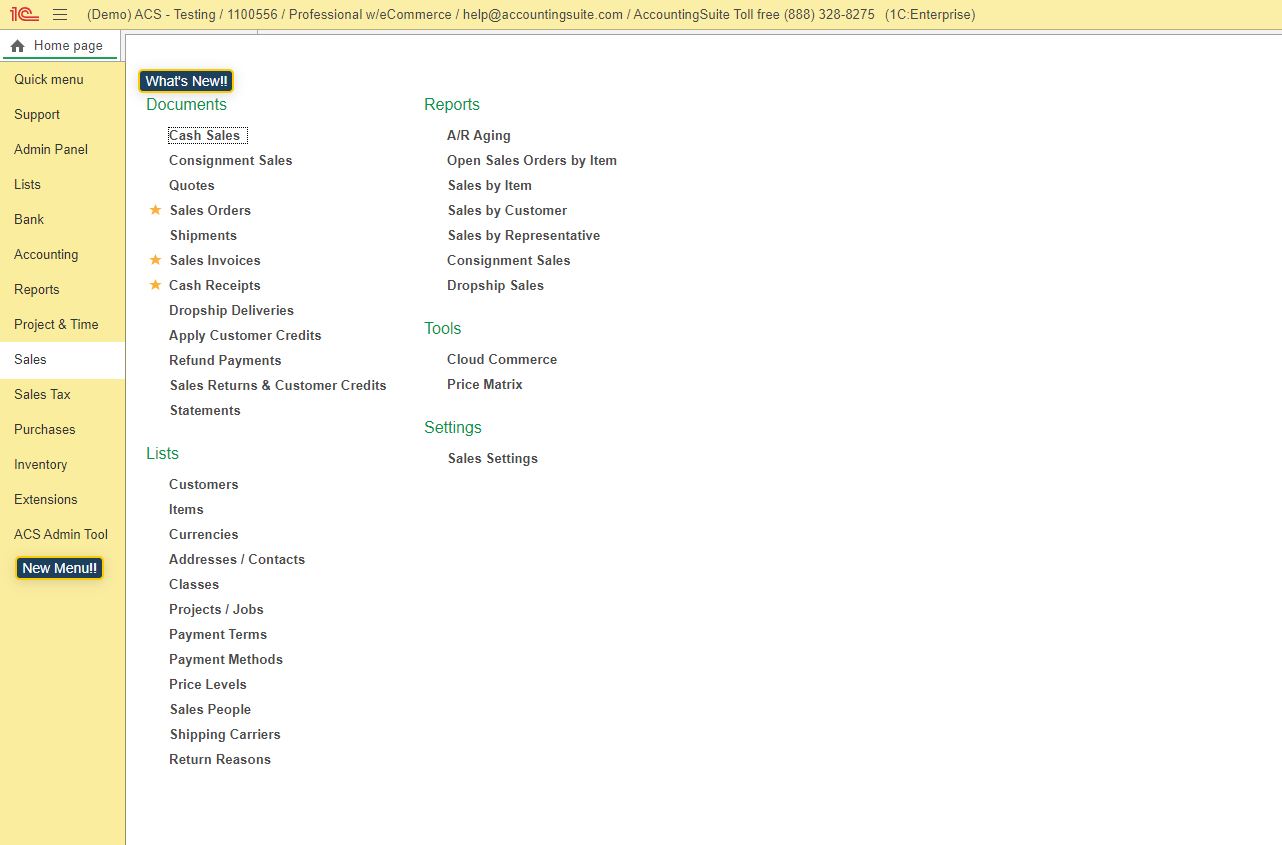Open Dropship Deliveries
This screenshot has height=845, width=1282.
point(232,311)
